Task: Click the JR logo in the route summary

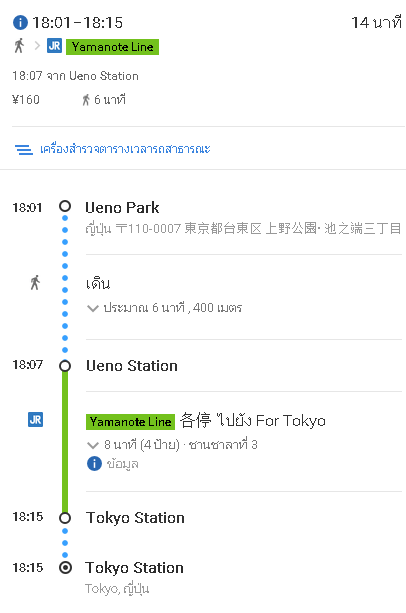Action: click(x=54, y=46)
